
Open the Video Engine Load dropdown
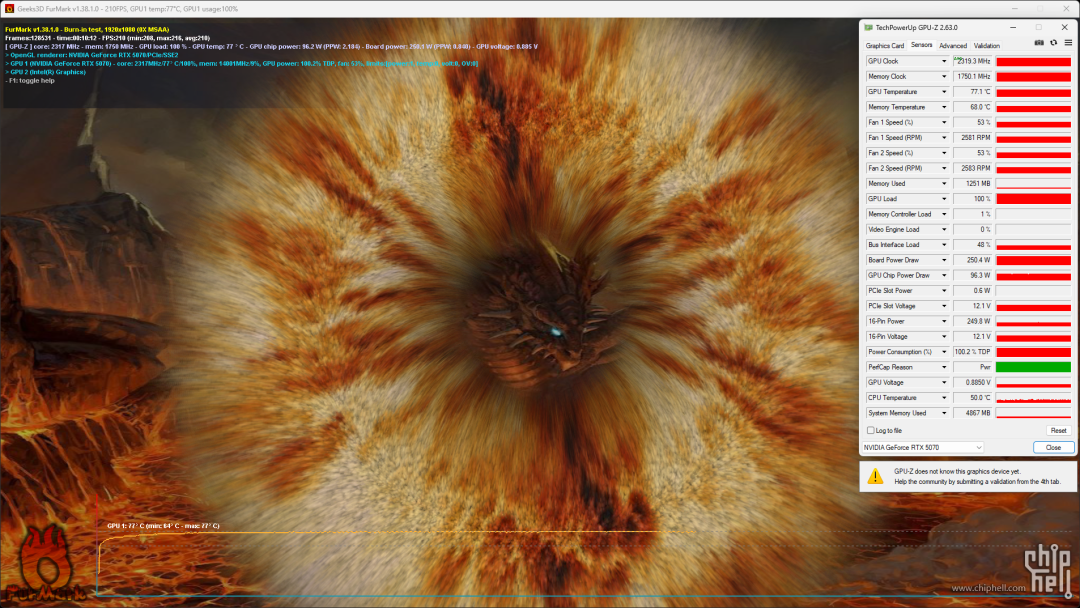tap(944, 229)
